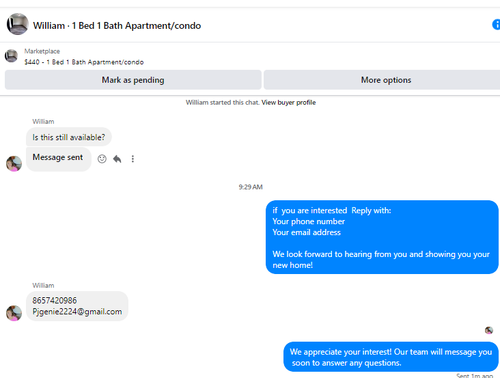
Task: Click the blue conversation info icon
Action: tap(496, 25)
